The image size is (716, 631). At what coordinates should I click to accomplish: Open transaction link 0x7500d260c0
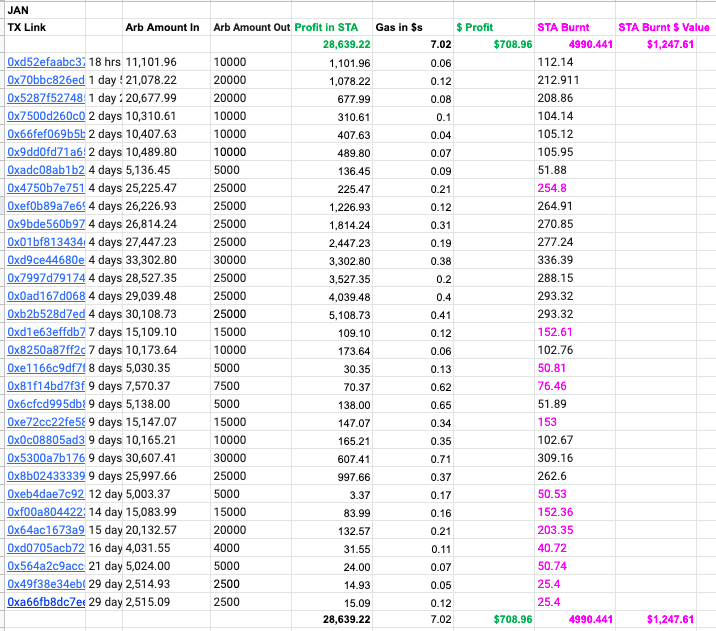coord(46,116)
